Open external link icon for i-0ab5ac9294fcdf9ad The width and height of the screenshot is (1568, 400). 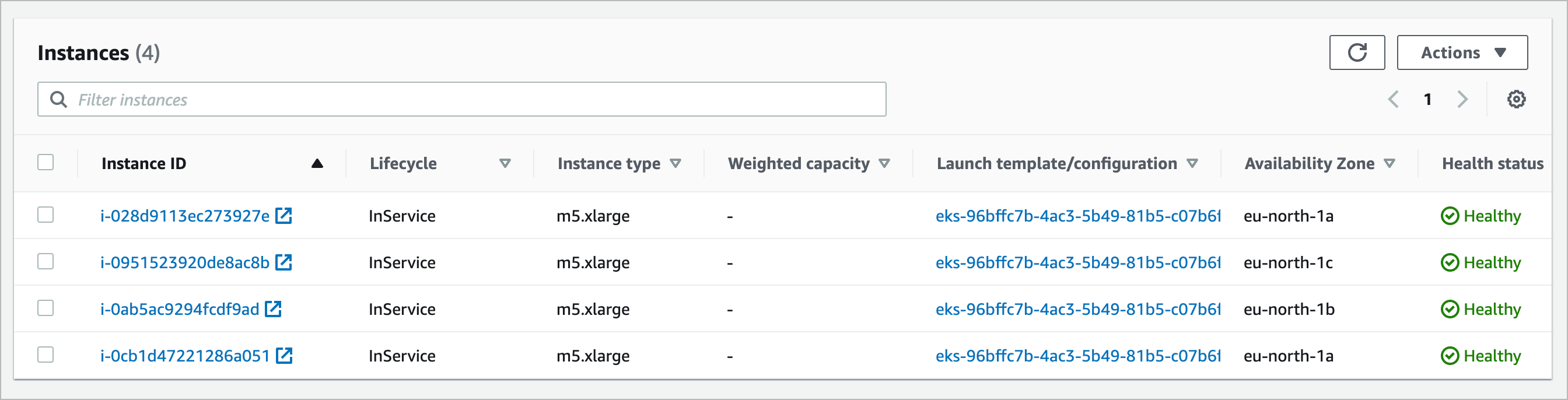point(274,309)
